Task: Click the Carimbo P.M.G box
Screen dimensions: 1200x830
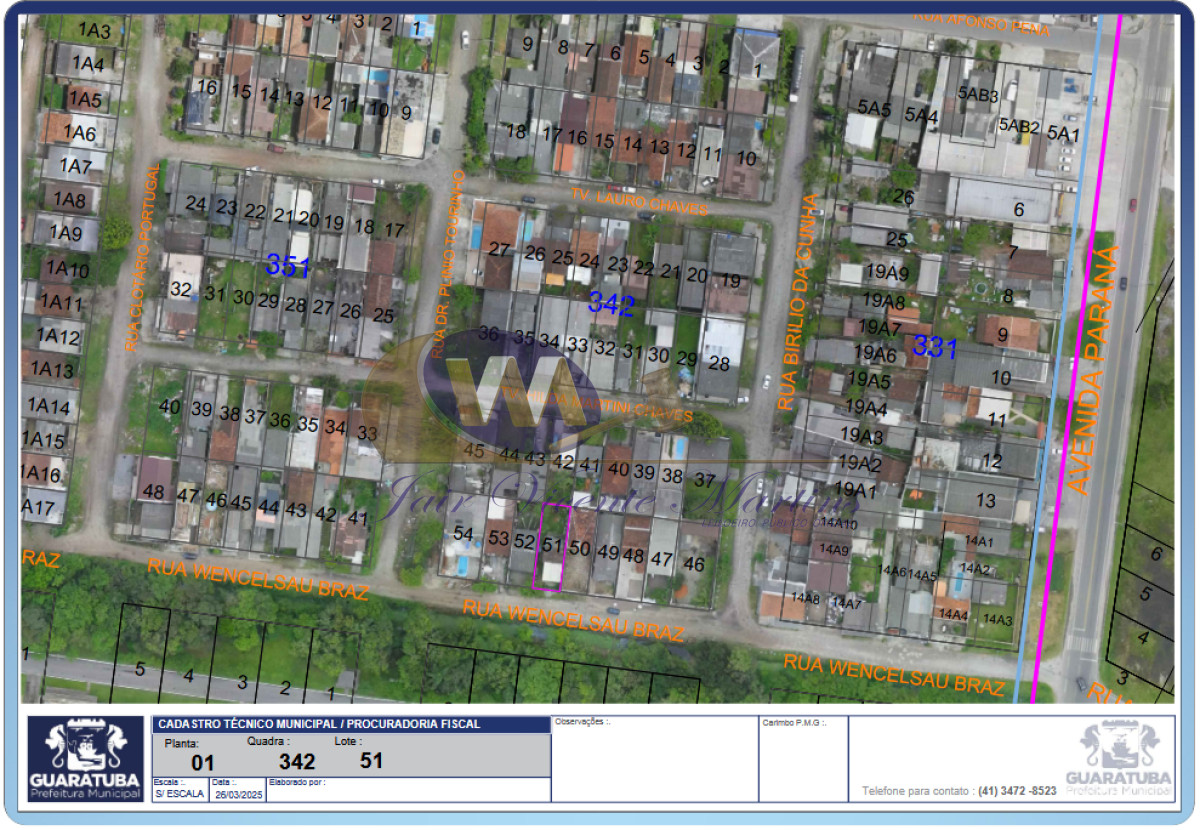Action: [x=803, y=760]
